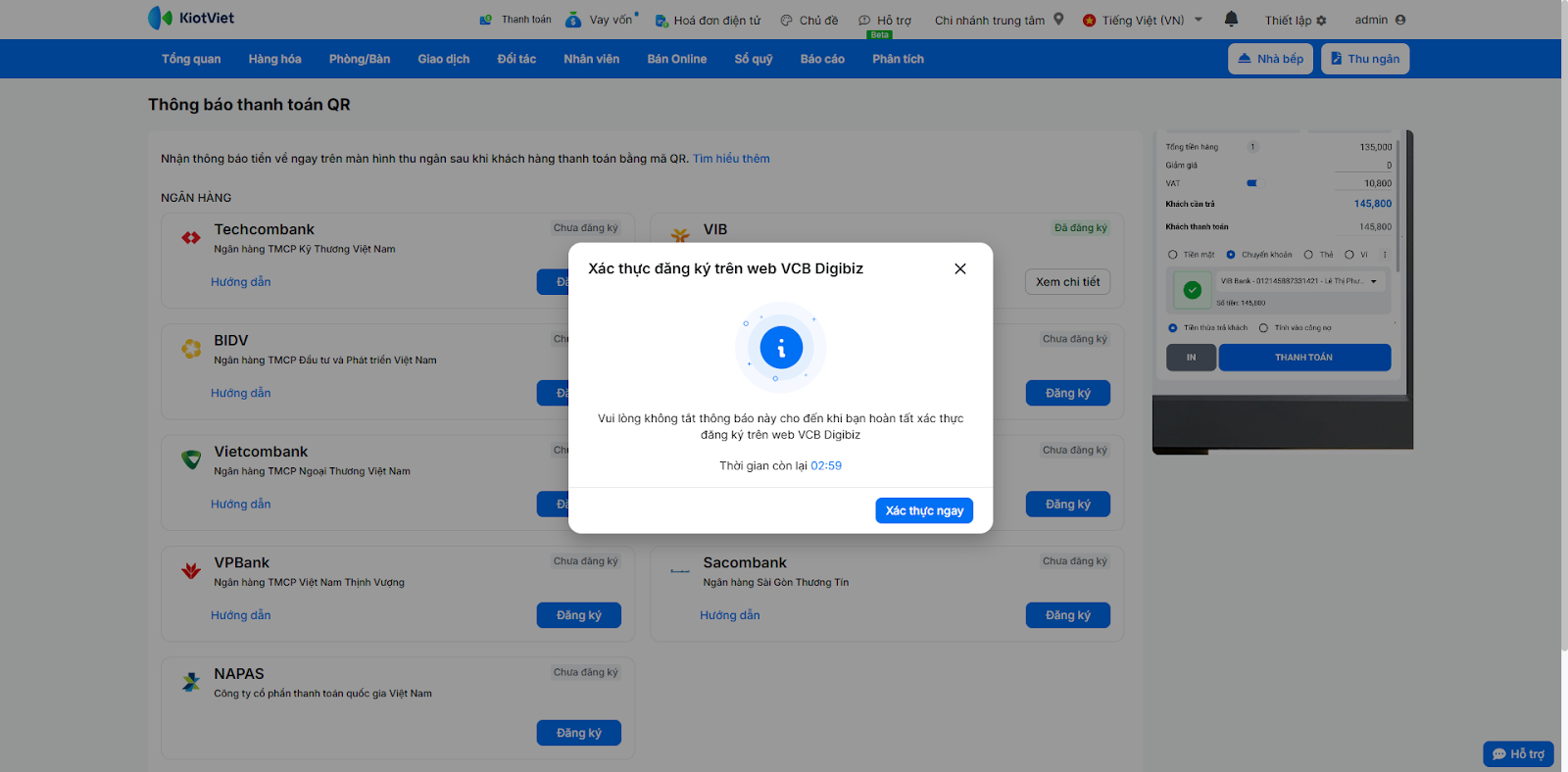The image size is (1568, 772).
Task: Open the Nhân viên menu
Action: (592, 59)
